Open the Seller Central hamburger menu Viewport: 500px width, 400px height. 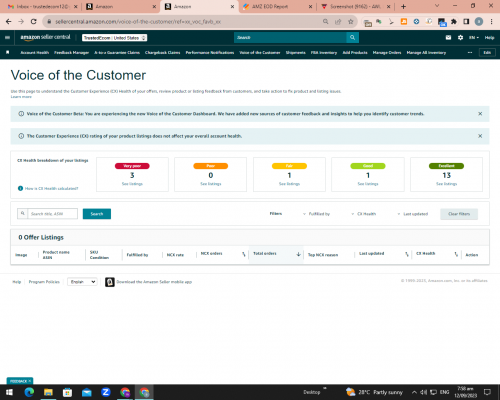tap(7, 37)
